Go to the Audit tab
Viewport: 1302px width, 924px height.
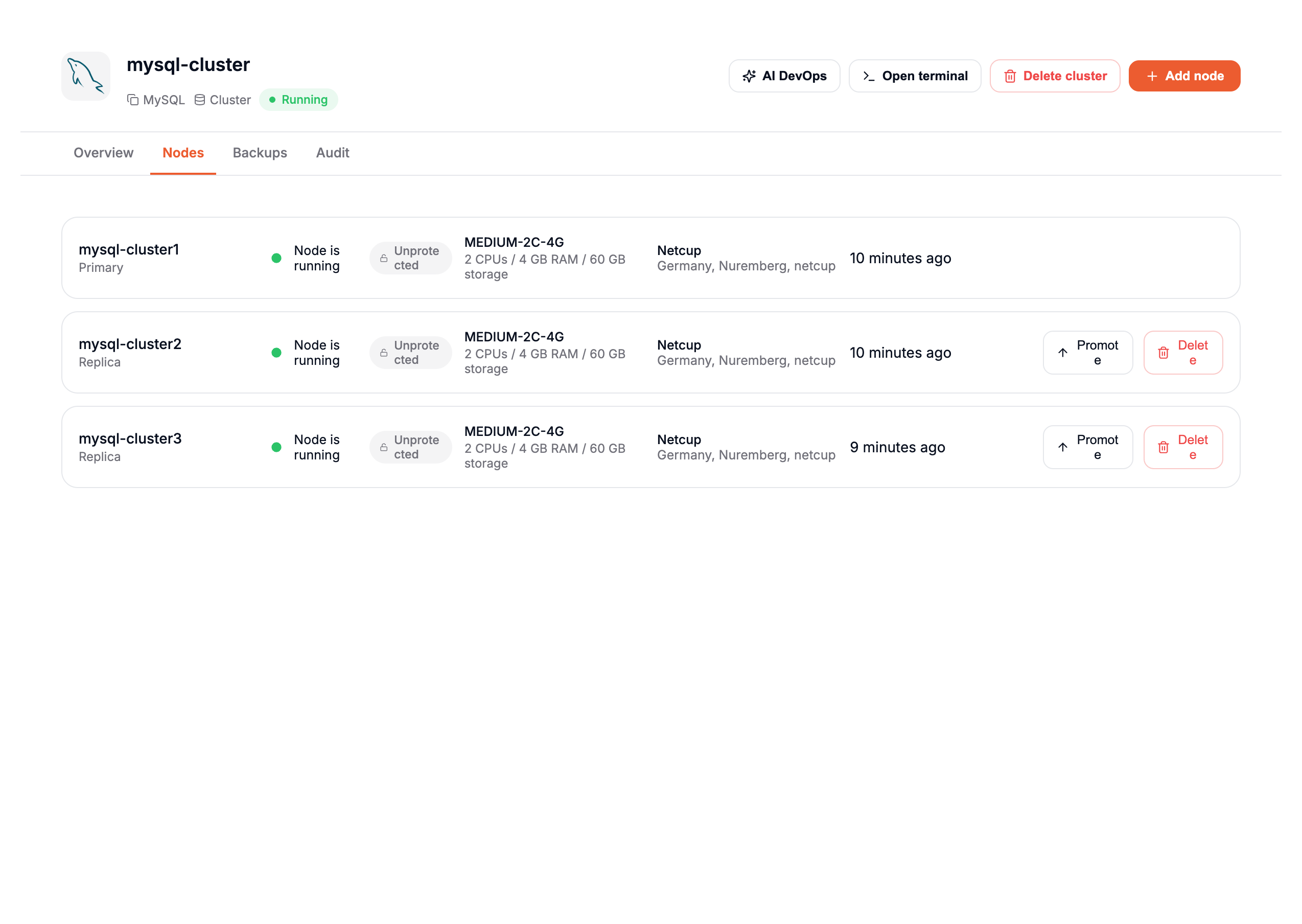[333, 152]
